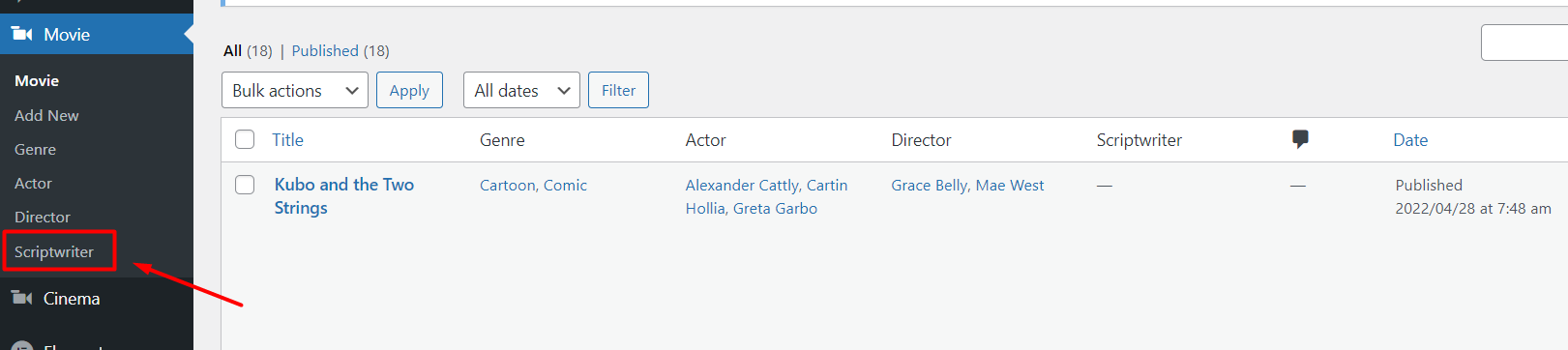This screenshot has height=350, width=1568.
Task: Tick the select-all checkbox in table header
Action: [x=245, y=139]
